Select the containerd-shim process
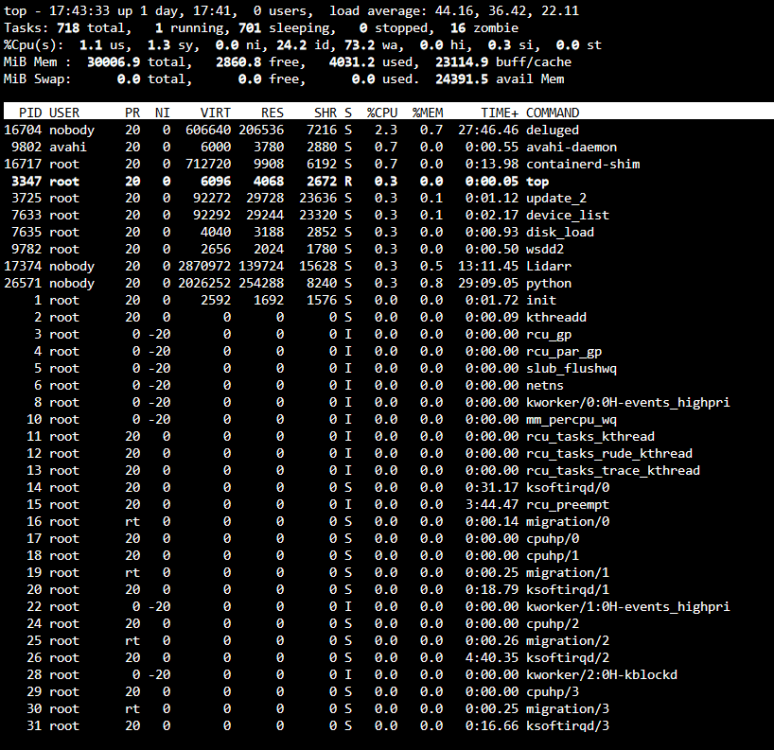The image size is (774, 750). pyautogui.click(x=583, y=164)
